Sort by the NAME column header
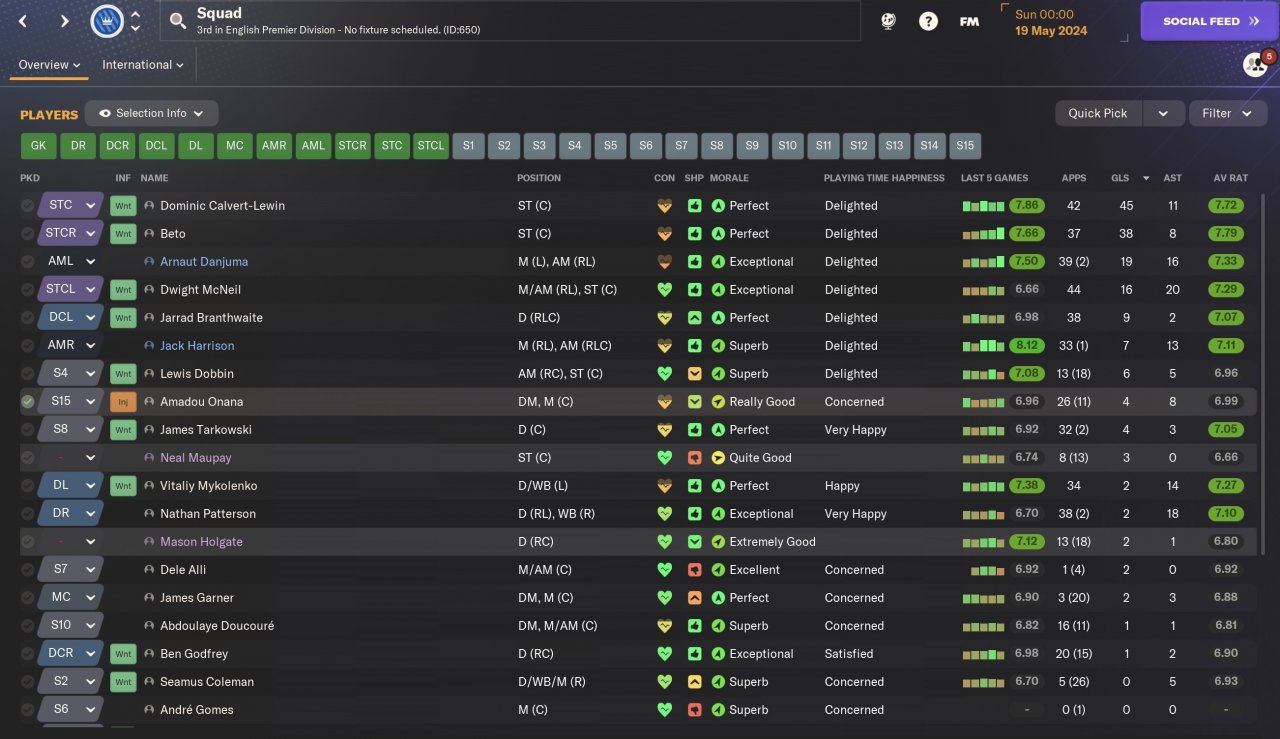Image resolution: width=1280 pixels, height=739 pixels. point(155,178)
